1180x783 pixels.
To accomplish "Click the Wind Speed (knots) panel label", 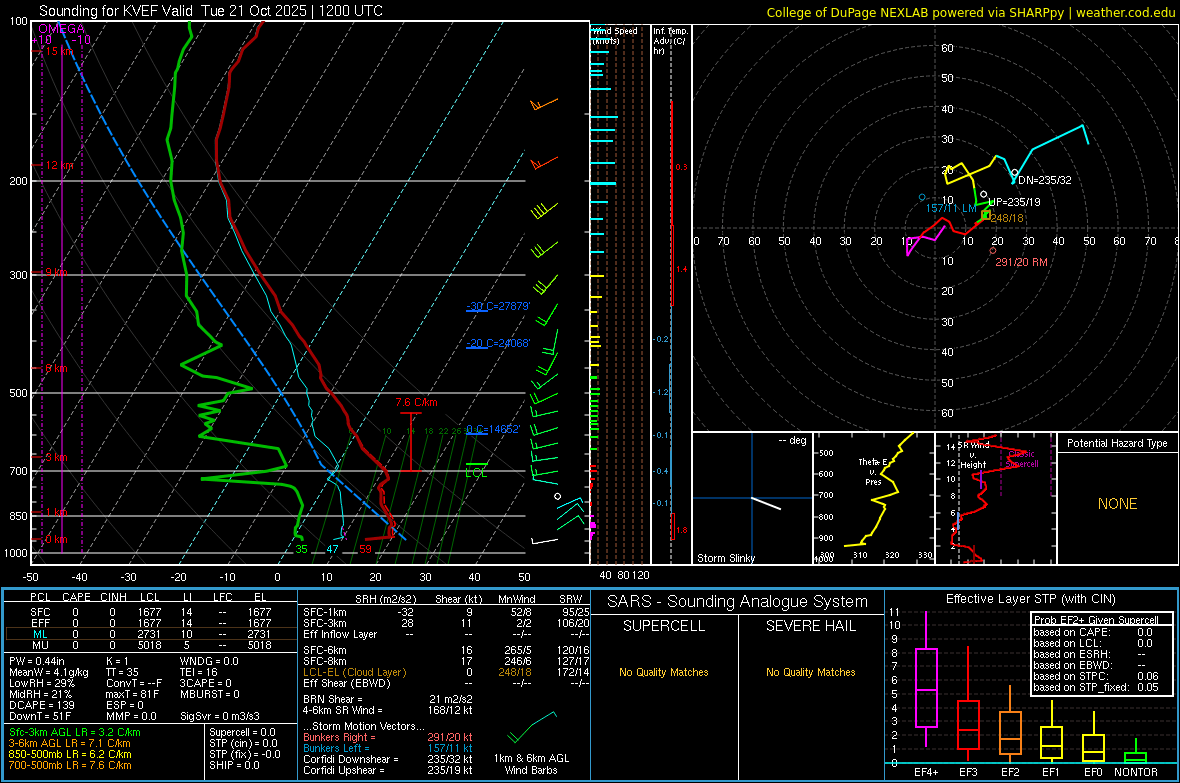I will [615, 35].
